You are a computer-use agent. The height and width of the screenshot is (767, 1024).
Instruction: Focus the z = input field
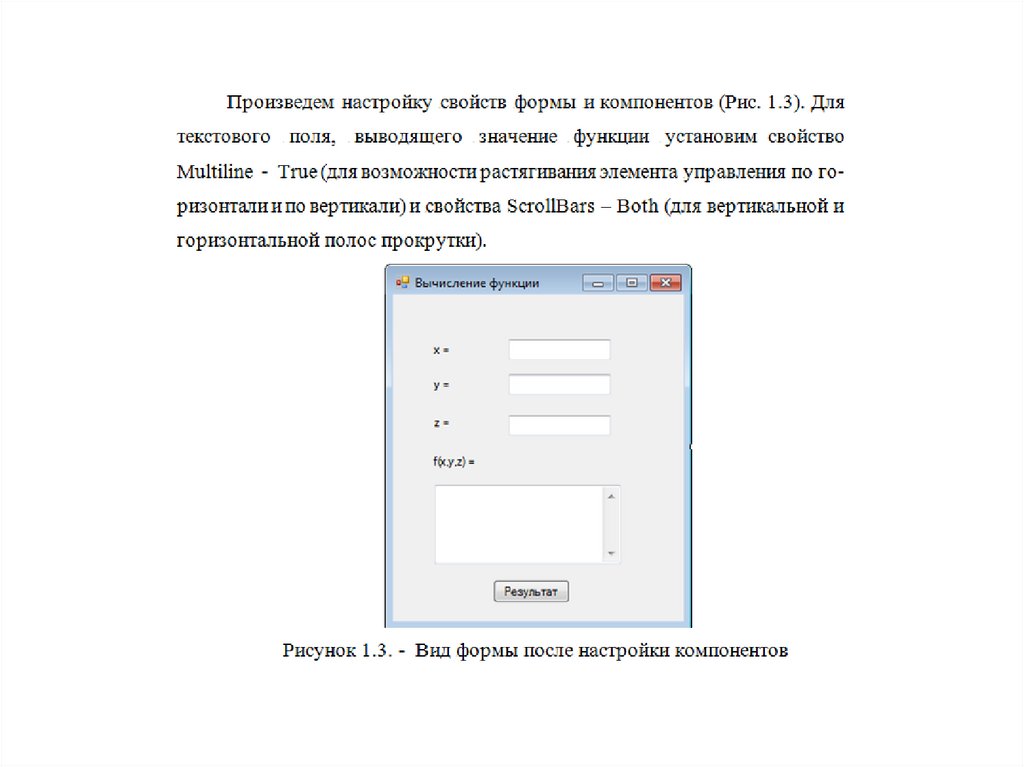point(560,425)
